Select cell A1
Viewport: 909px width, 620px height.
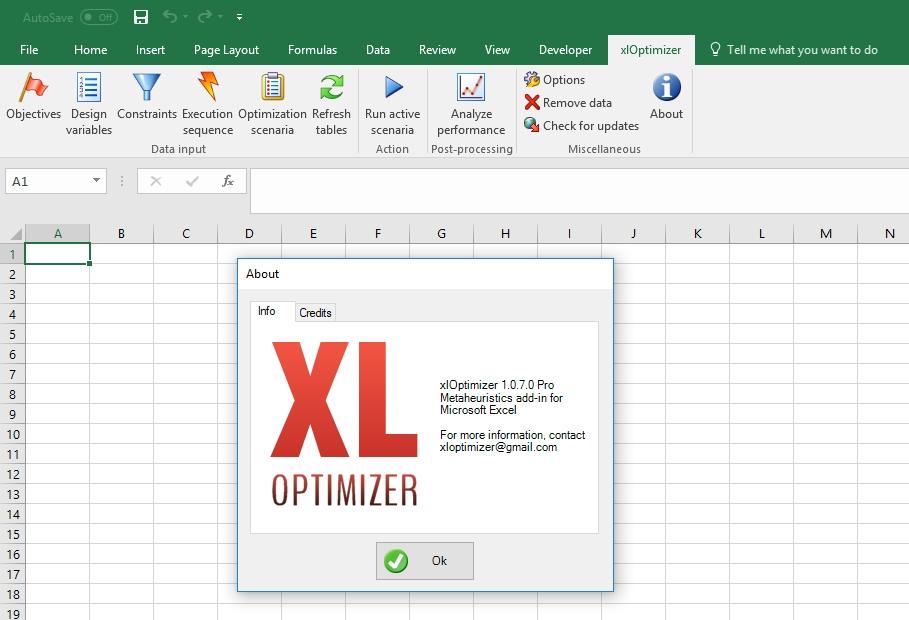[x=57, y=254]
